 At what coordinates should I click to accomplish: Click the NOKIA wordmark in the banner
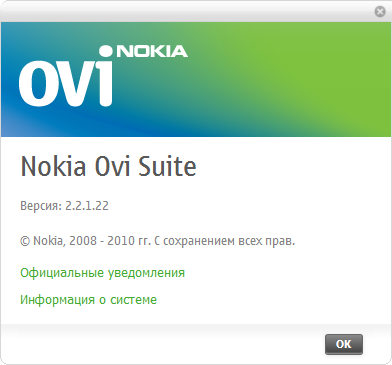(152, 51)
